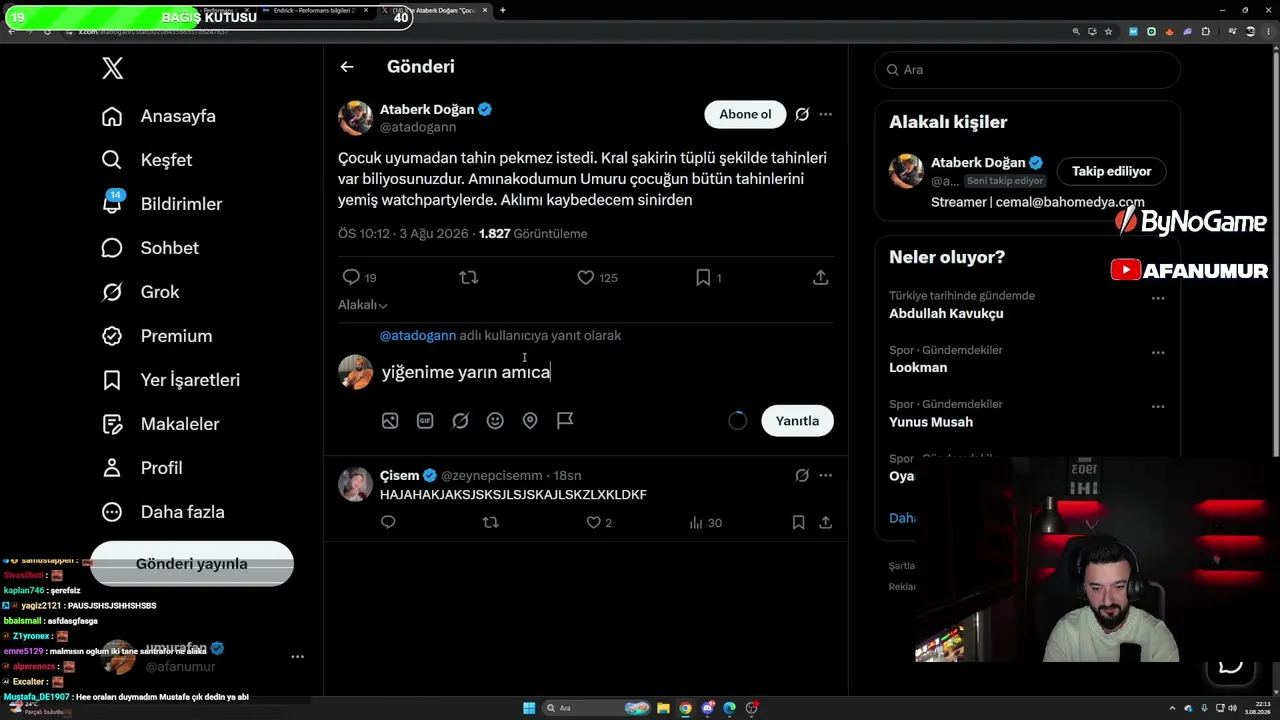
Task: Add location to the reply
Action: (530, 421)
